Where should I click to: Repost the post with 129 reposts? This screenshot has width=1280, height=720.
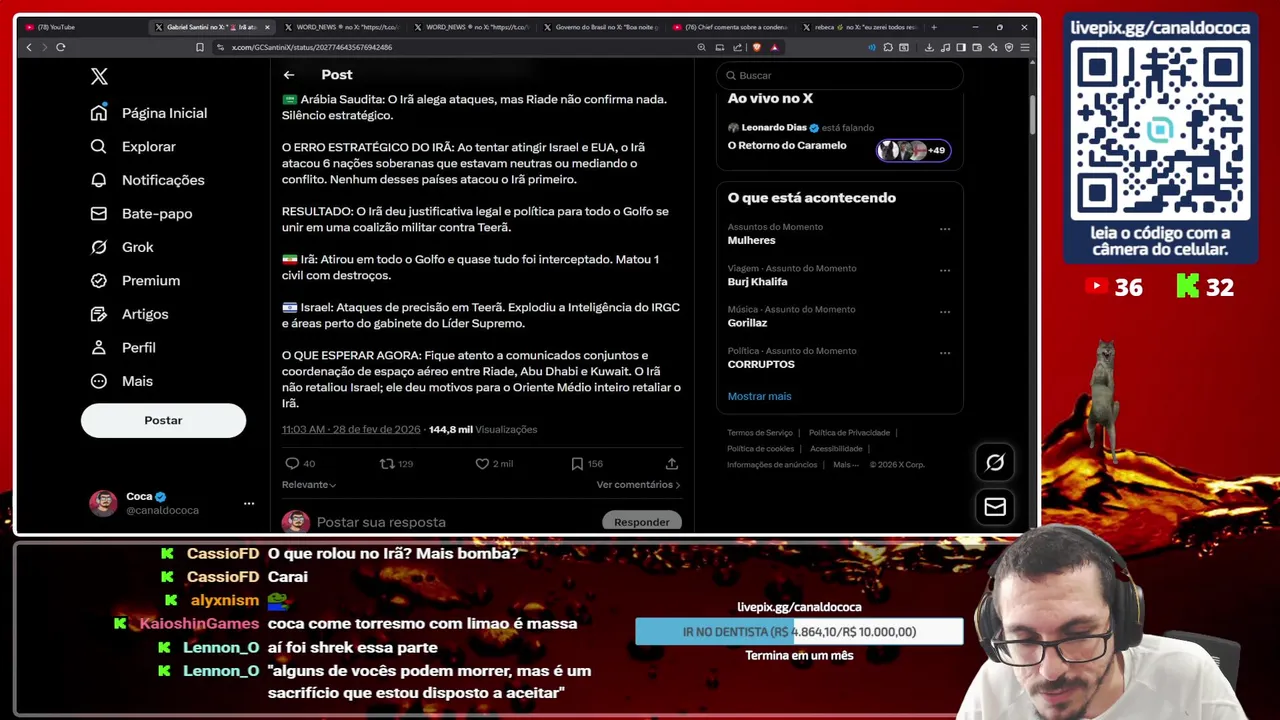point(387,463)
